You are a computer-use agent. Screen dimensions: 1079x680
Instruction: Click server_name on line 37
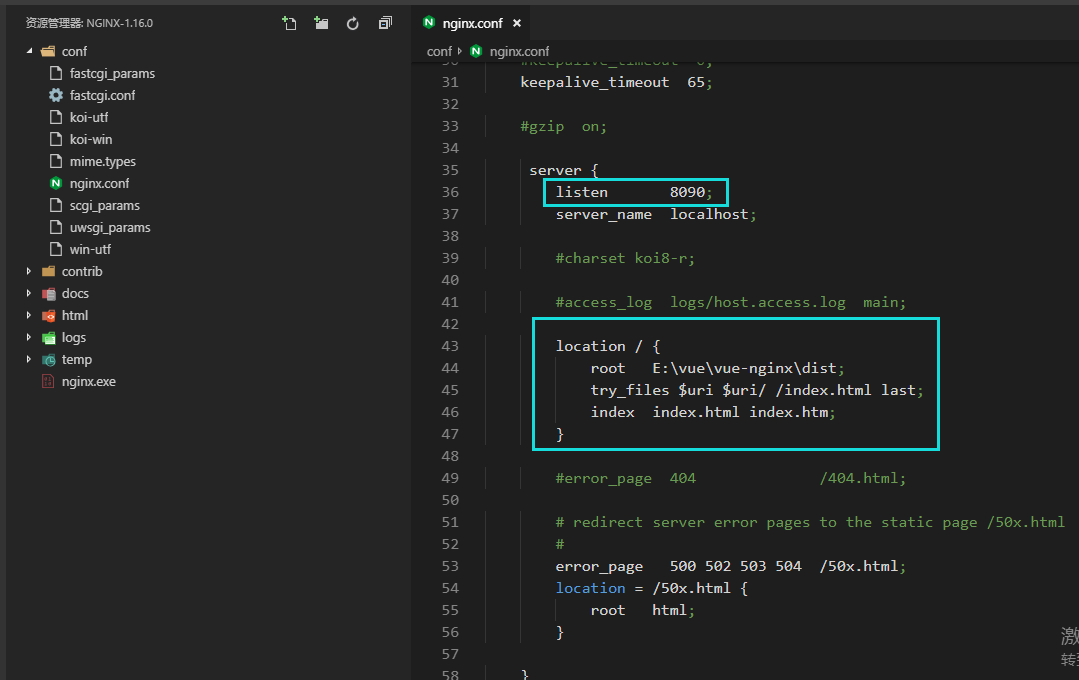[x=603, y=215]
